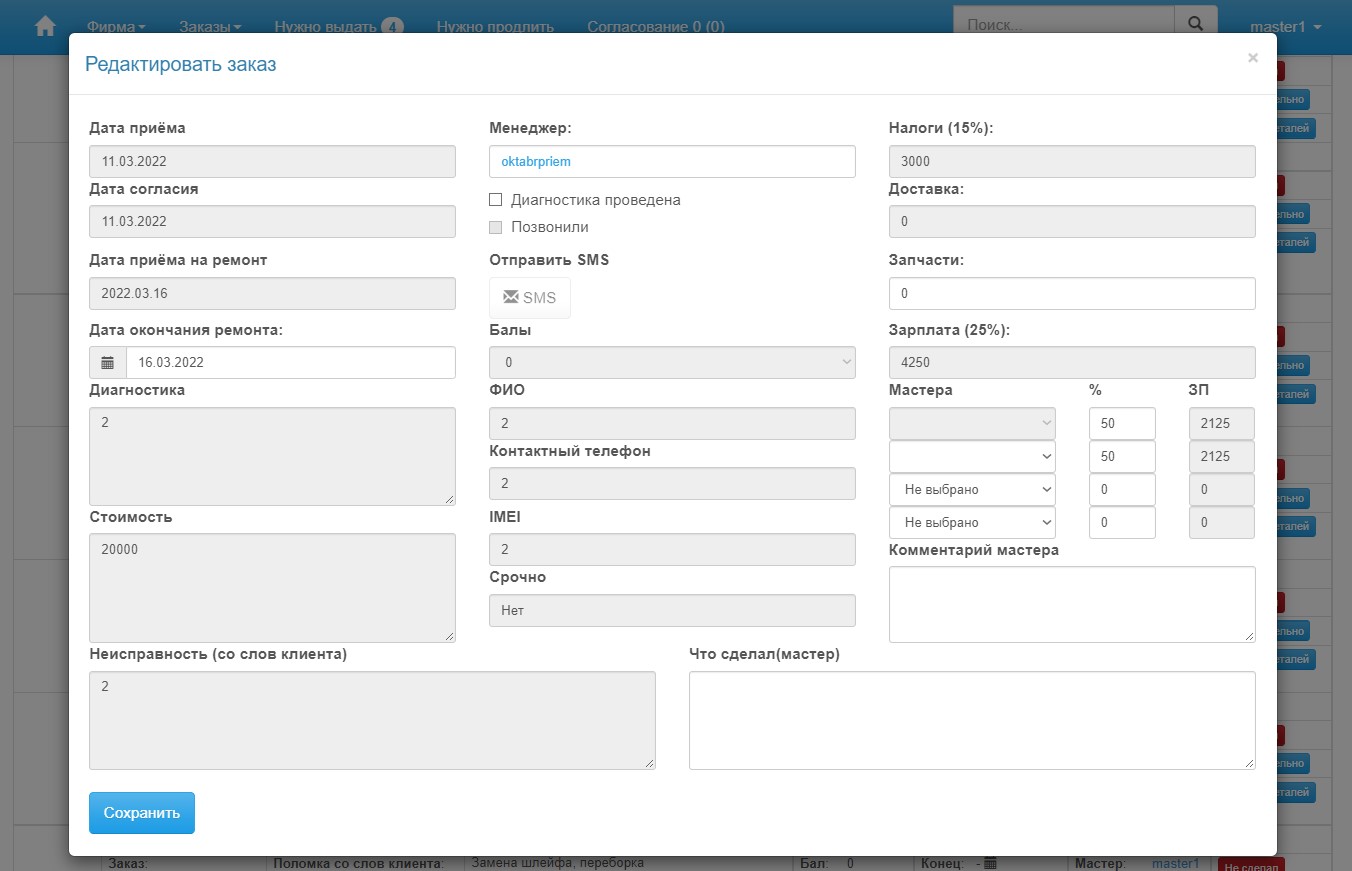Enable the Диагностика проведена checkbox
The height and width of the screenshot is (871, 1352).
click(x=495, y=200)
